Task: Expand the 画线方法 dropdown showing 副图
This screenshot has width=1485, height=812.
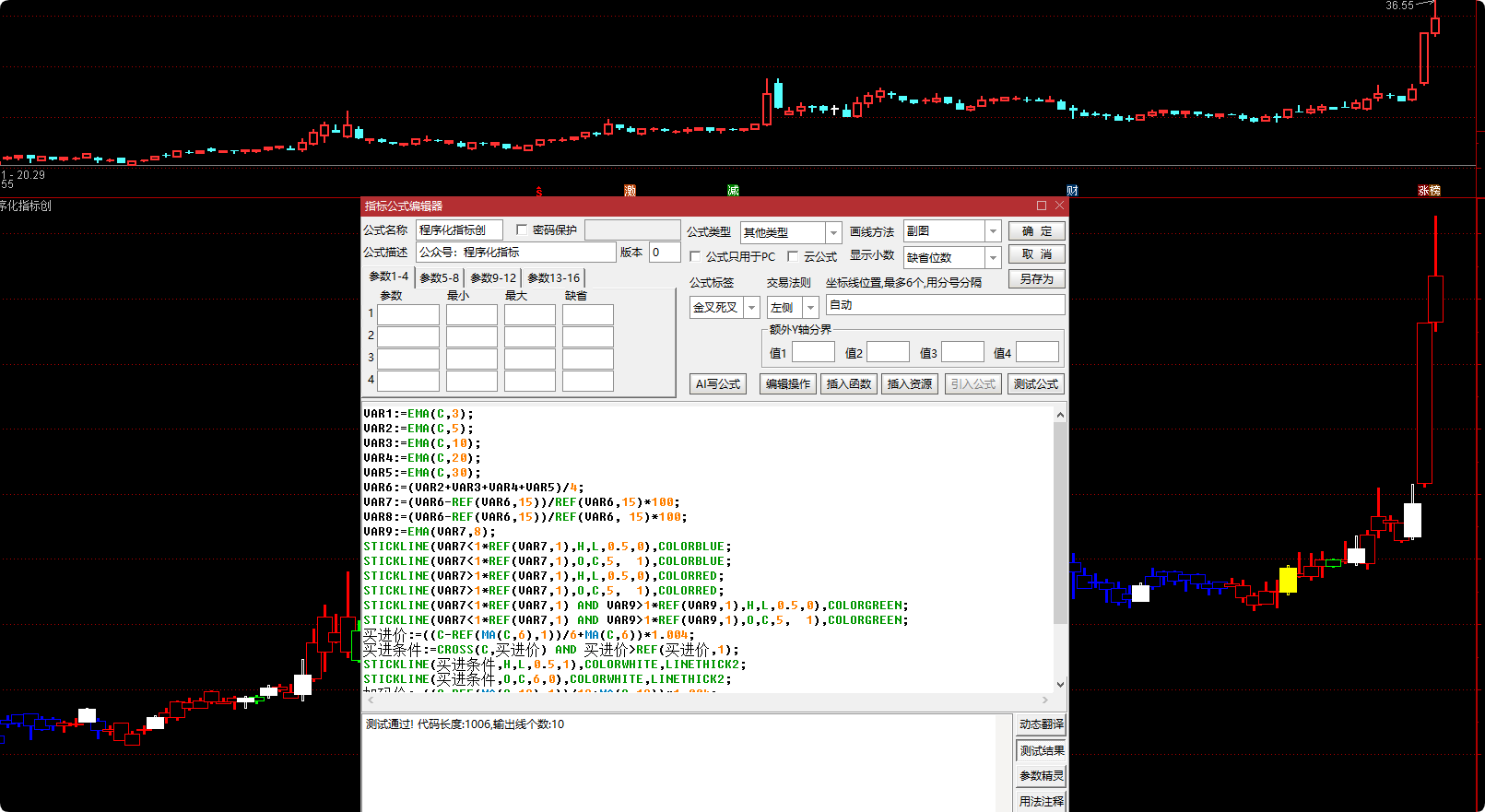Action: point(993,231)
